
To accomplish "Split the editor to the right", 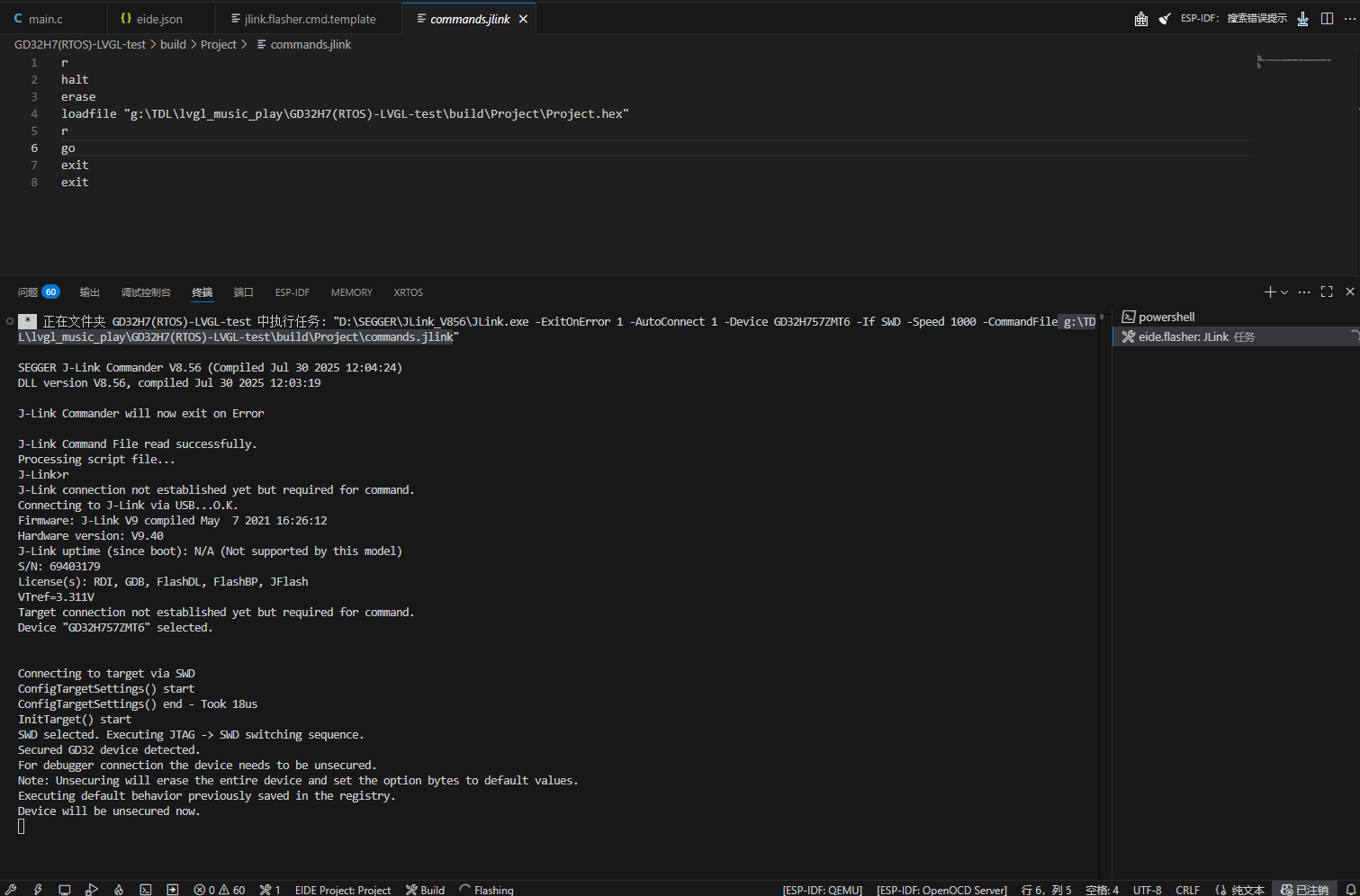I will pos(1327,19).
